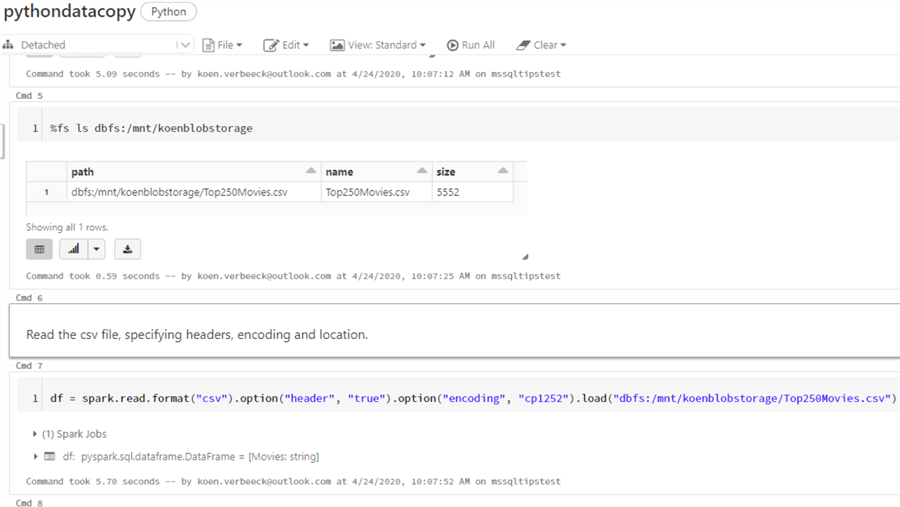Switch results to bar chart view
Viewport: 900px width, 507px height.
tap(74, 249)
